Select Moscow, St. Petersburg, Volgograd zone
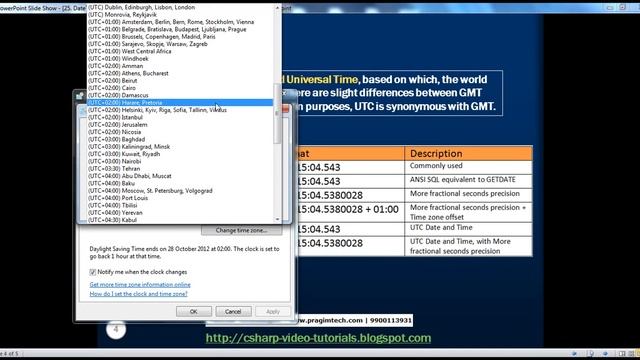Viewport: 640px width, 360px height. (180, 191)
